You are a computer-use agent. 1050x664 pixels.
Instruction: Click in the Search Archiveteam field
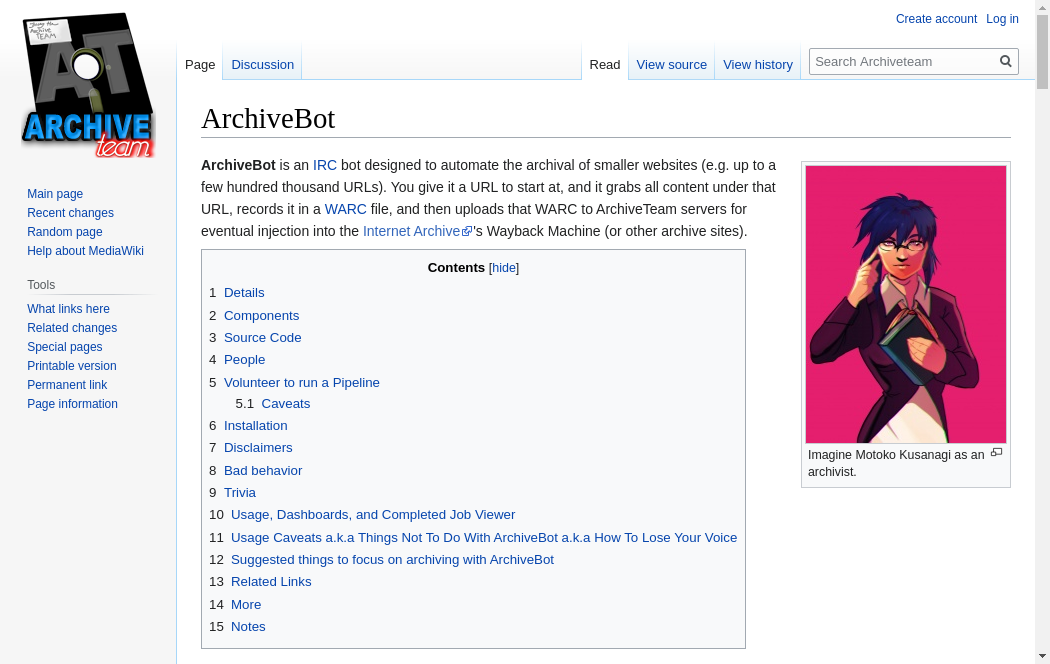pyautogui.click(x=903, y=61)
